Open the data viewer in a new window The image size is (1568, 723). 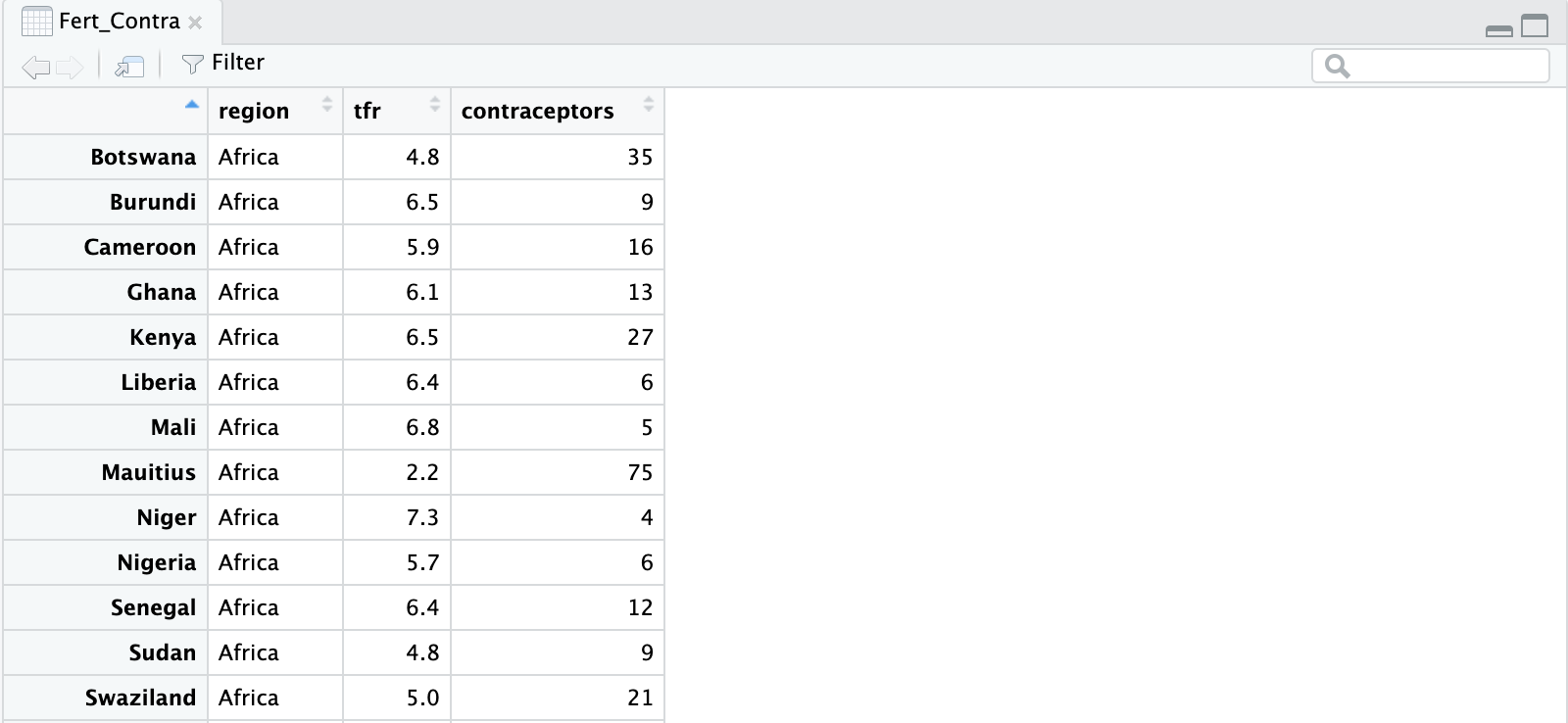pos(127,67)
